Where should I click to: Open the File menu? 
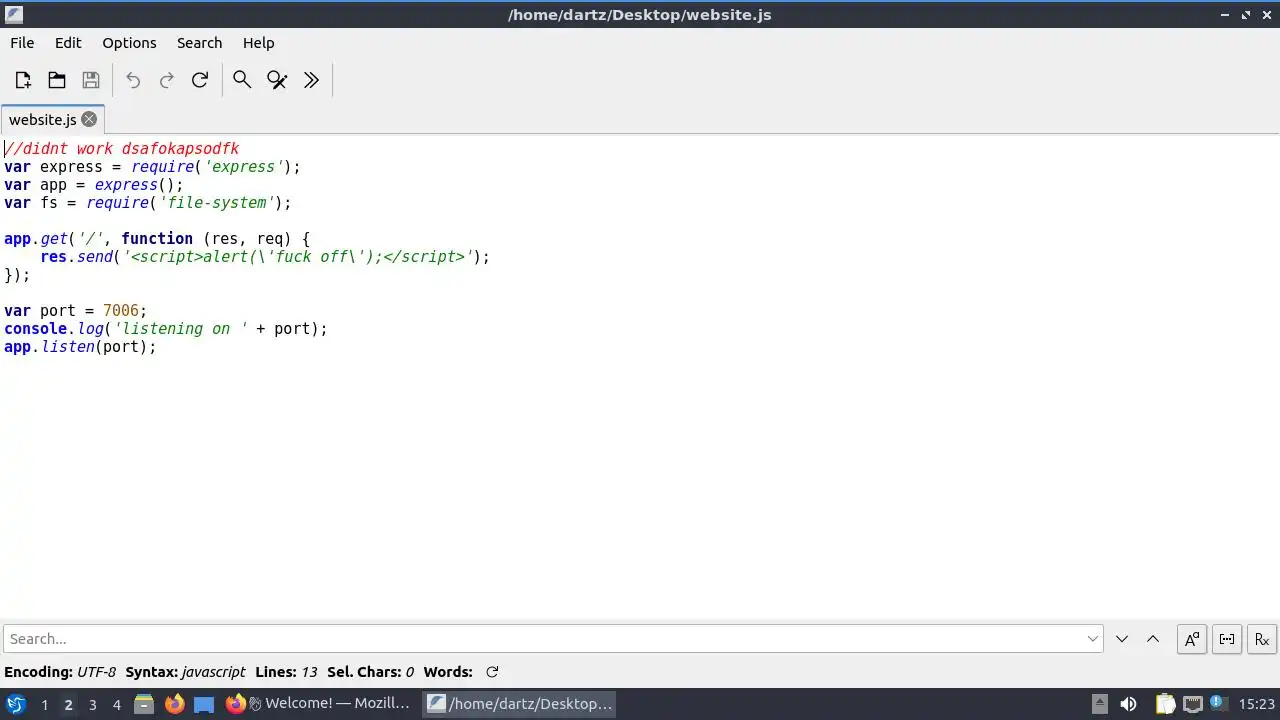tap(22, 43)
